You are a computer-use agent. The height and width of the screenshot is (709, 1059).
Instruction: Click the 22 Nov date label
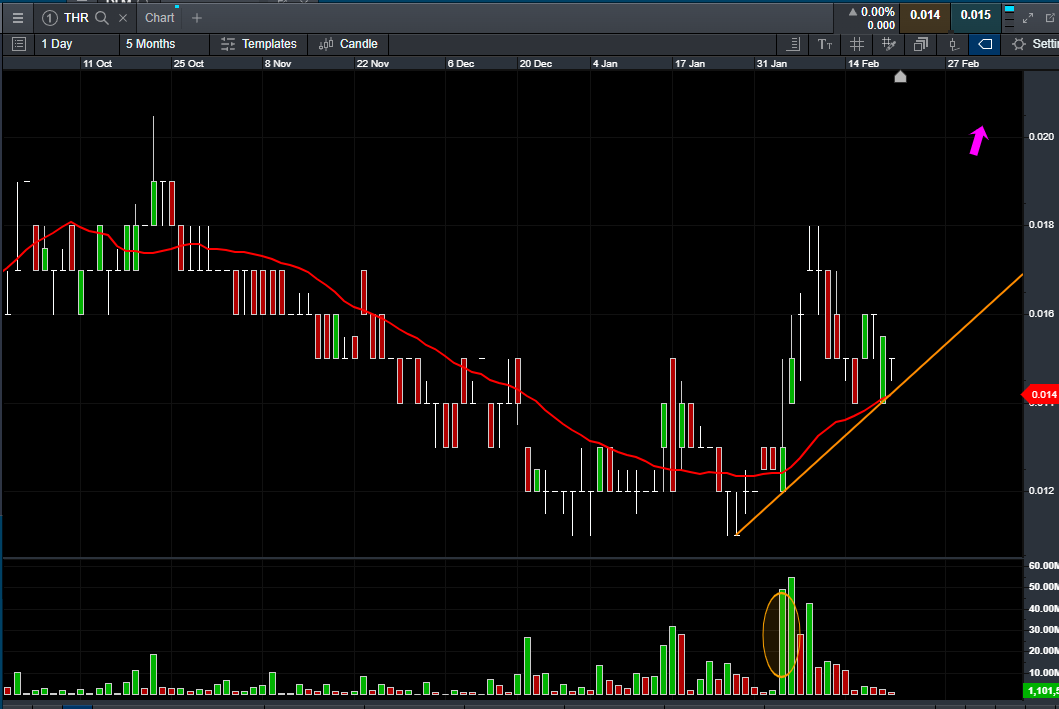coord(373,63)
